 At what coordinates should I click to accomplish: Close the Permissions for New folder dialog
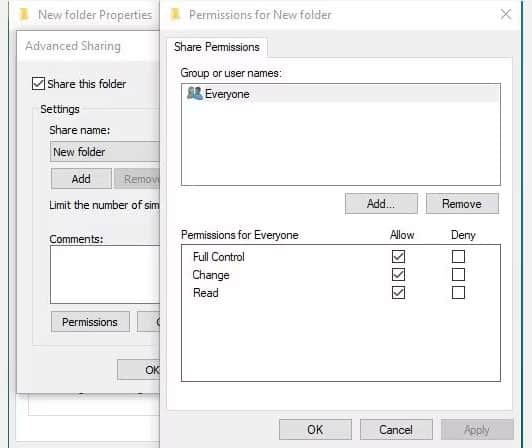(506, 14)
